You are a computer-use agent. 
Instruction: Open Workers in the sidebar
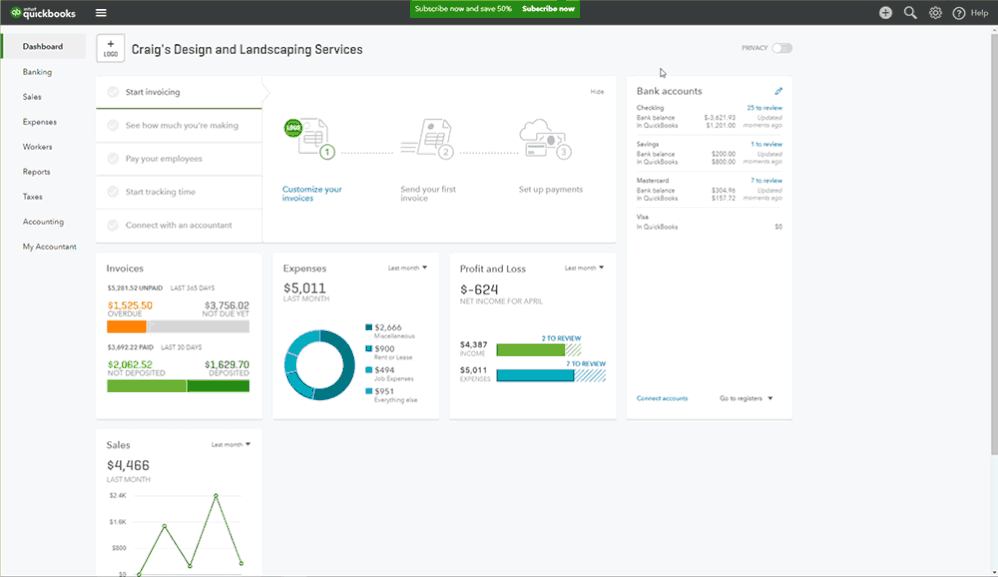pyautogui.click(x=38, y=147)
